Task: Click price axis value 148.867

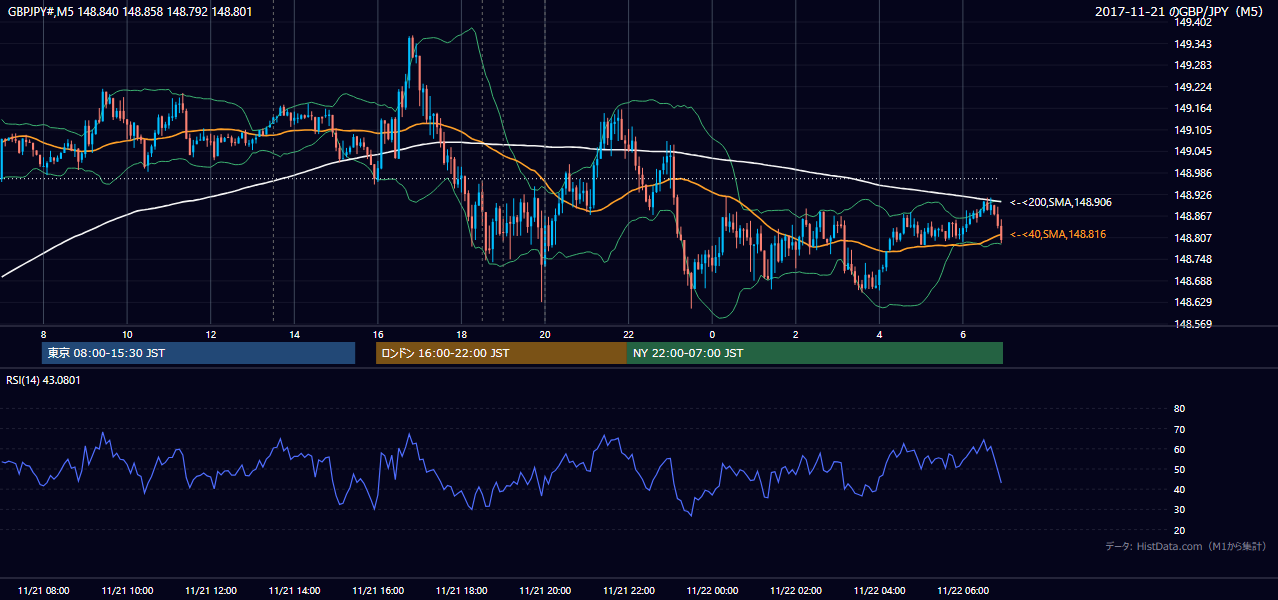Action: (1192, 216)
